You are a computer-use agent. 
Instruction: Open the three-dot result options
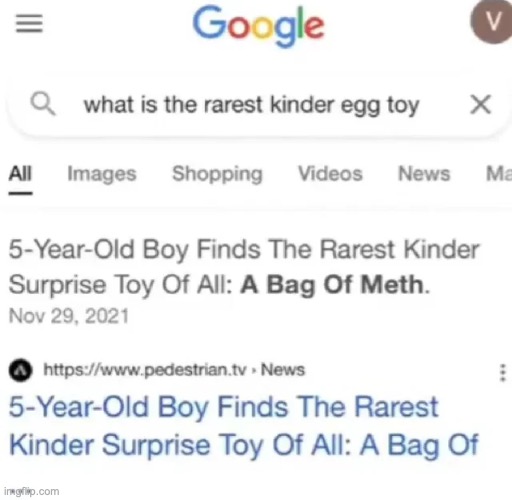pyautogui.click(x=503, y=372)
